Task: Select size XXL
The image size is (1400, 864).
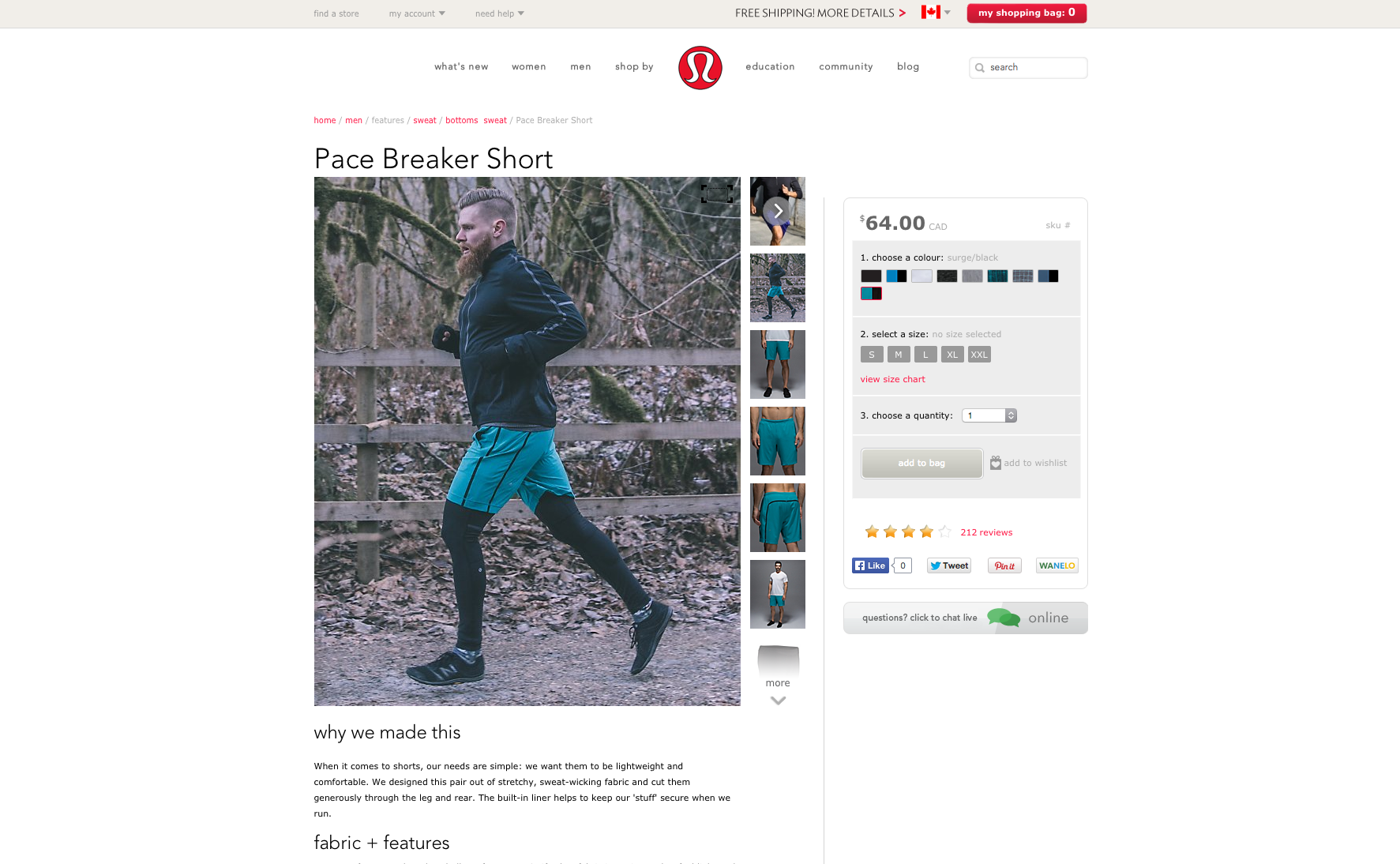Action: [979, 355]
